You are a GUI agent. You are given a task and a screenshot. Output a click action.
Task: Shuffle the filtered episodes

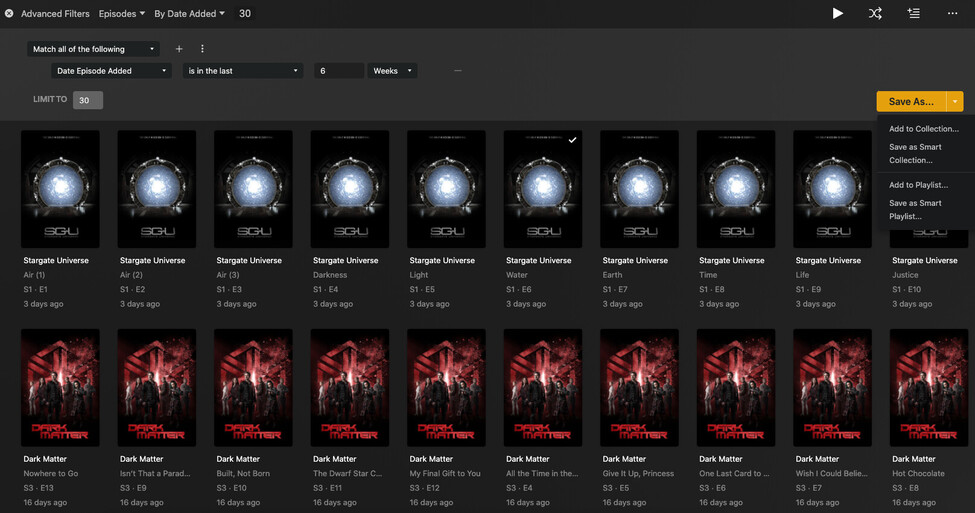[x=875, y=13]
